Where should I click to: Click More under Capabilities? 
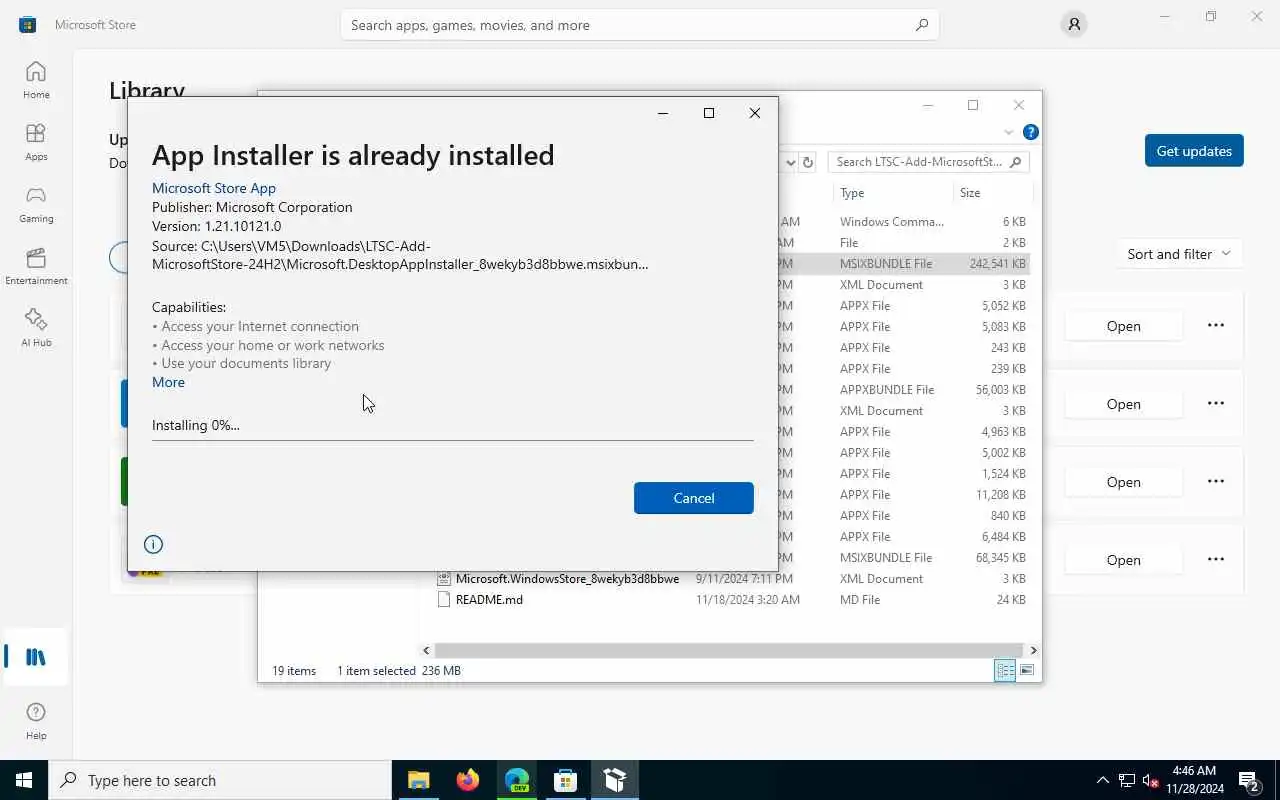[x=168, y=382]
